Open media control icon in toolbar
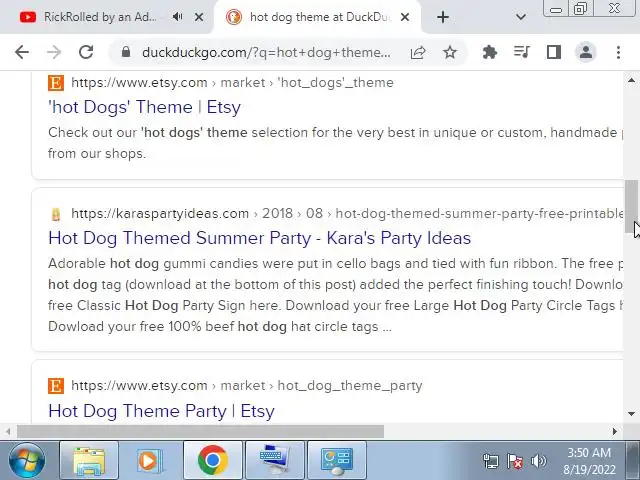This screenshot has height=480, width=640. tap(522, 52)
